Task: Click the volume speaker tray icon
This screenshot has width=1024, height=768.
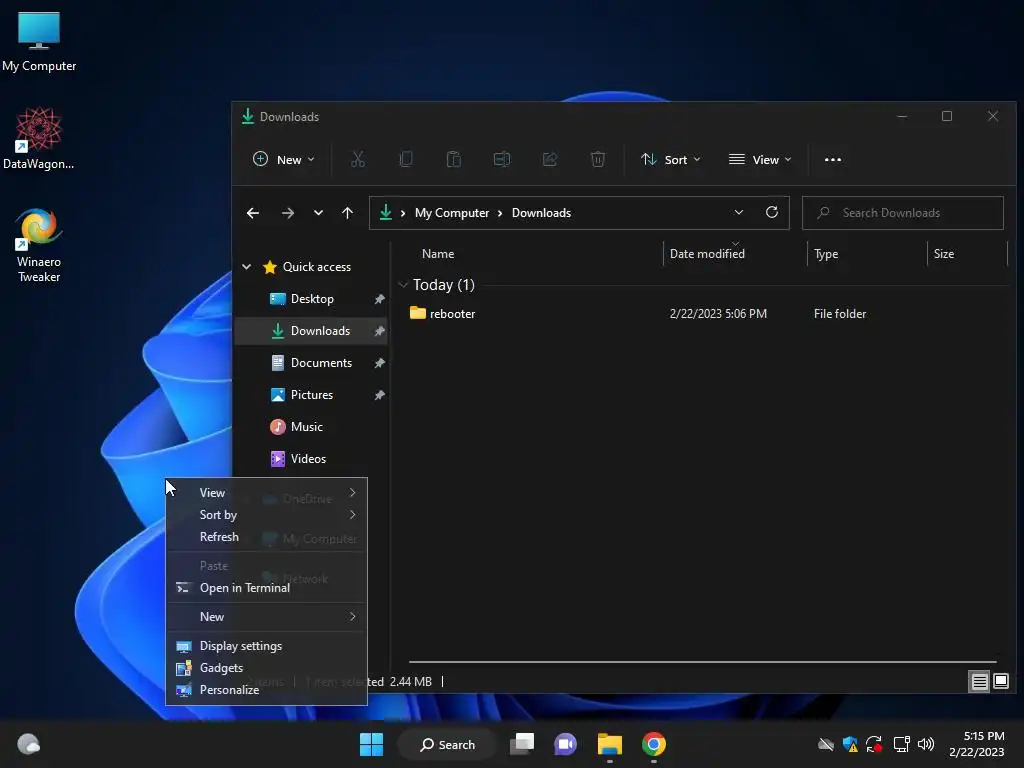Action: click(926, 744)
